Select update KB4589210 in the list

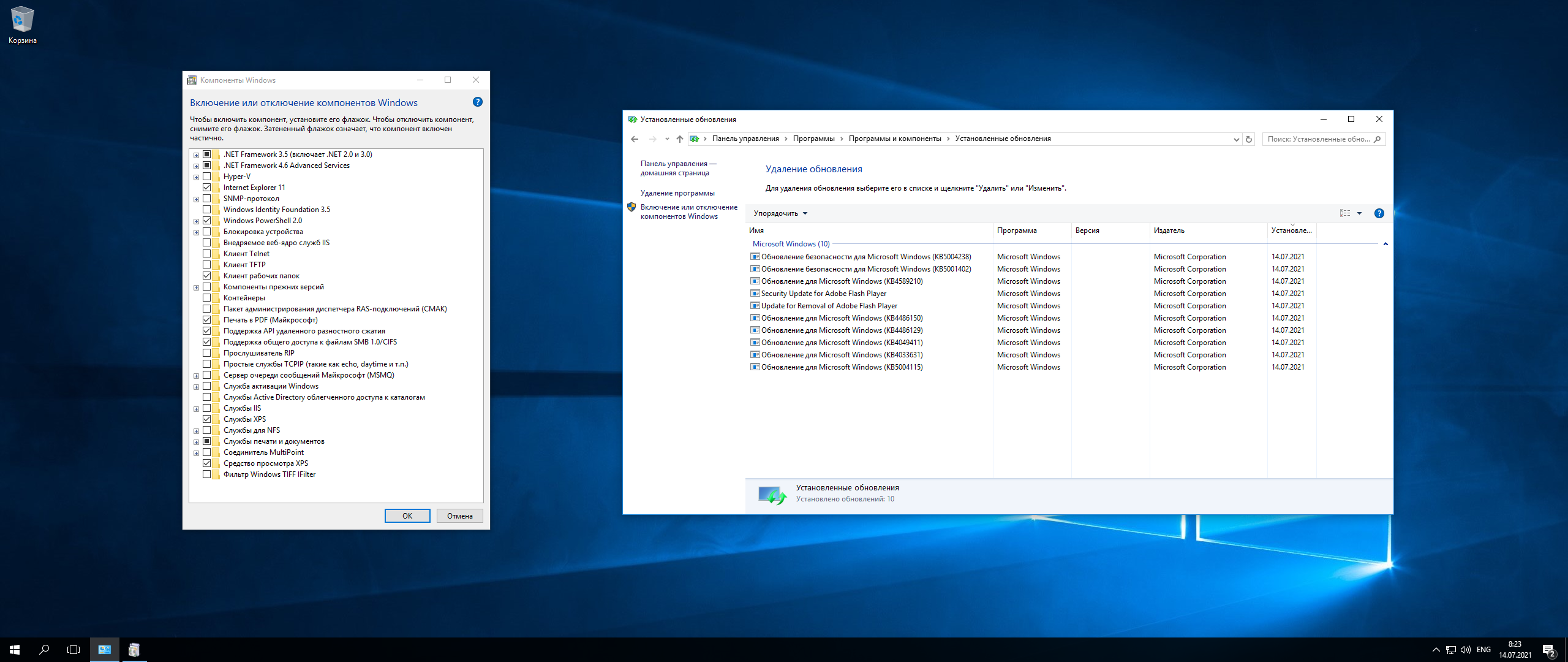tap(842, 281)
